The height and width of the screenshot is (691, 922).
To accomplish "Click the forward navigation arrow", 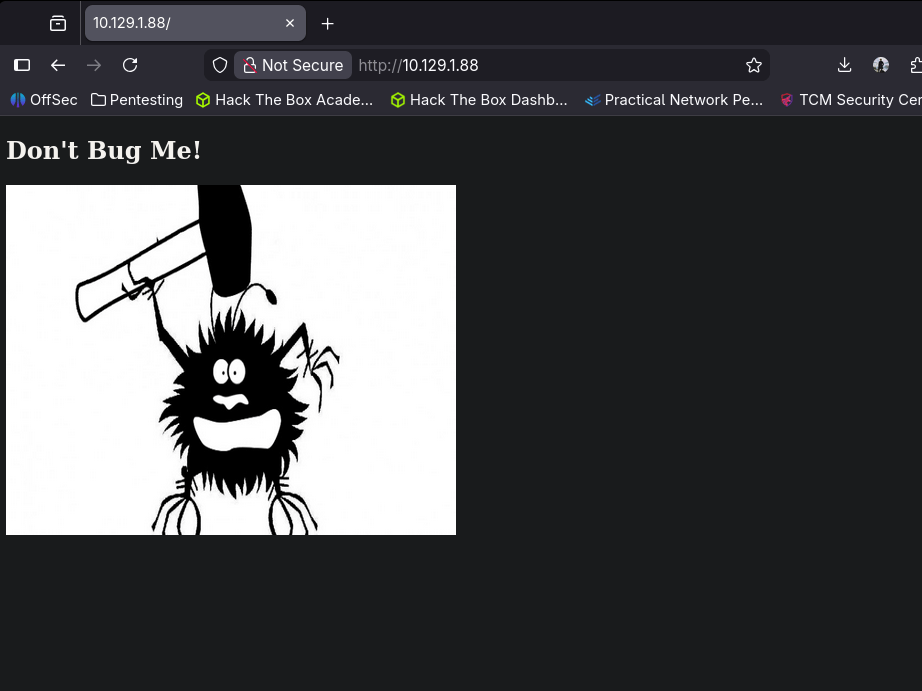I will click(x=94, y=65).
